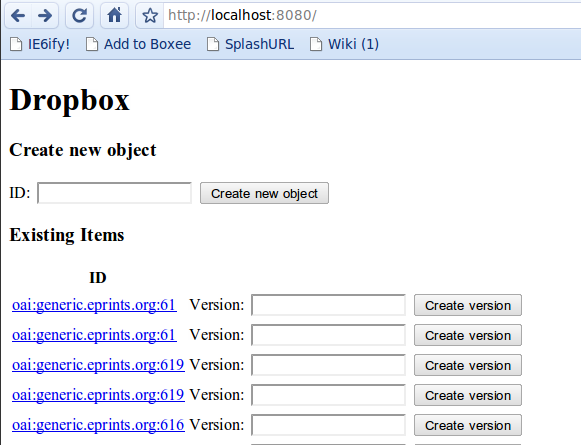Bookmark this page with the star icon
Image resolution: width=581 pixels, height=445 pixels.
[150, 16]
